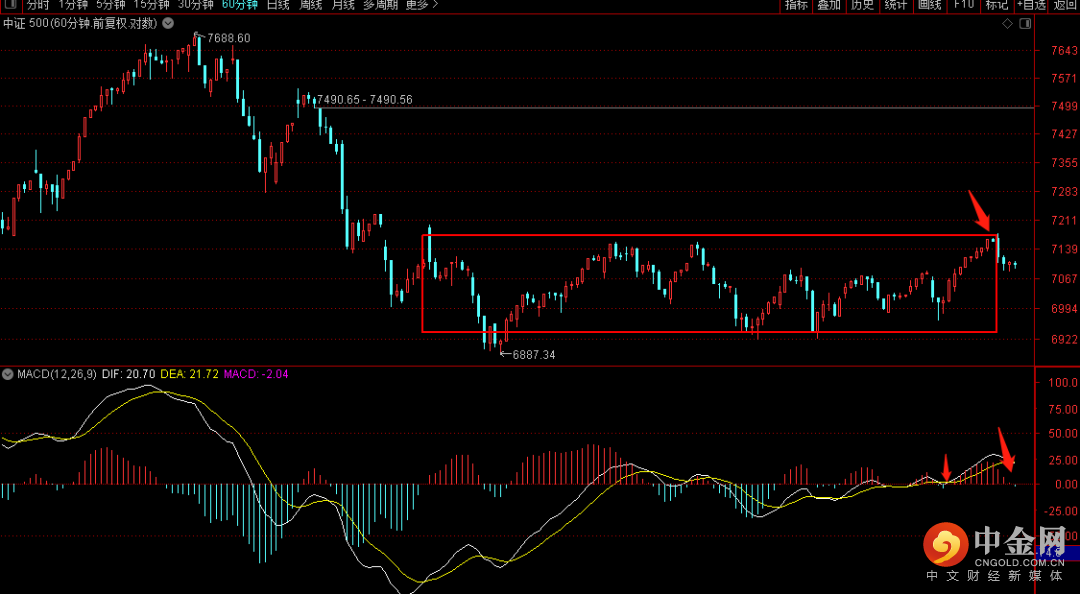Open the MACD indicator dropdown arrow
The height and width of the screenshot is (594, 1080).
tap(8, 374)
